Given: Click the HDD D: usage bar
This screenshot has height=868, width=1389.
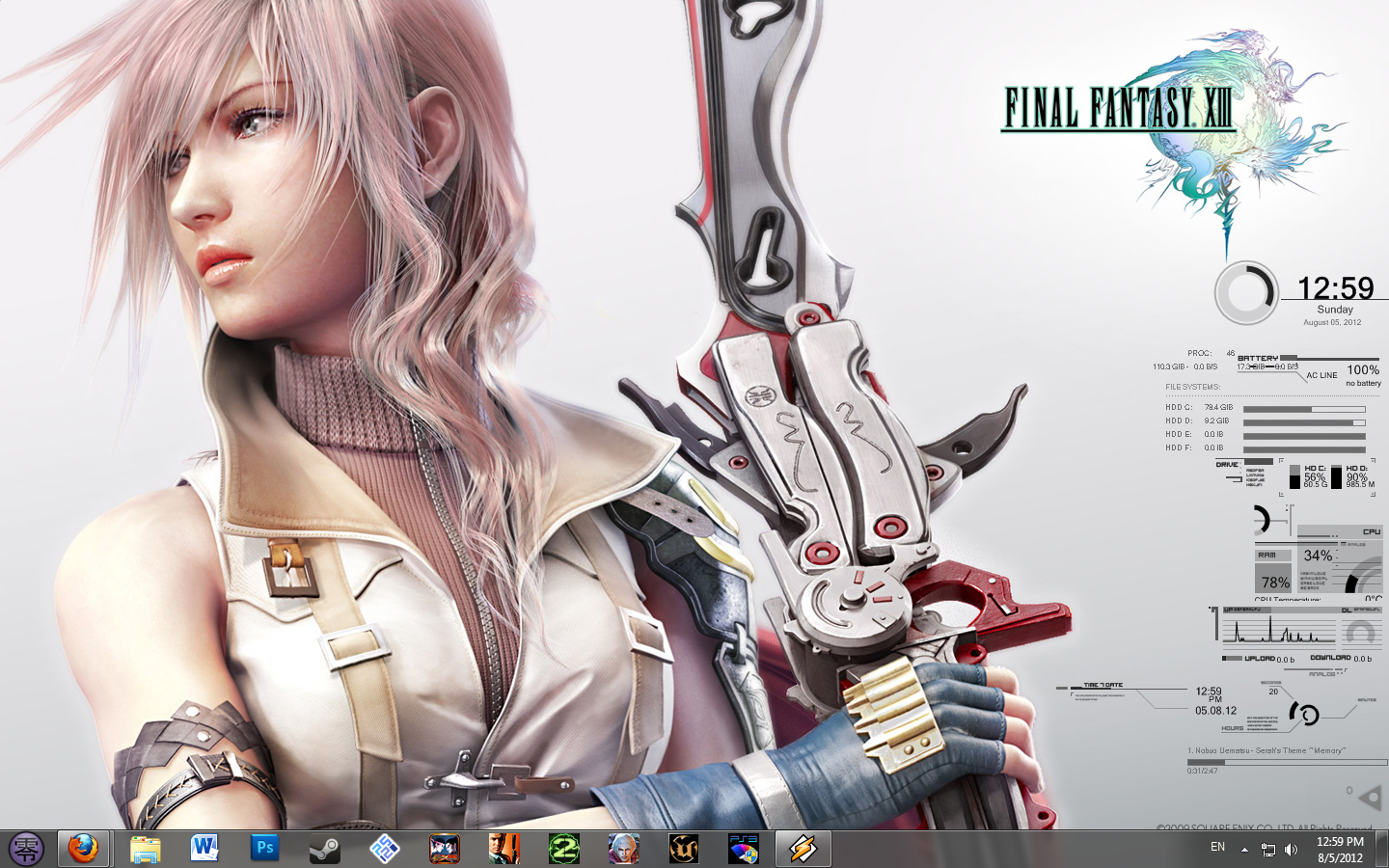Looking at the screenshot, I should [1304, 422].
